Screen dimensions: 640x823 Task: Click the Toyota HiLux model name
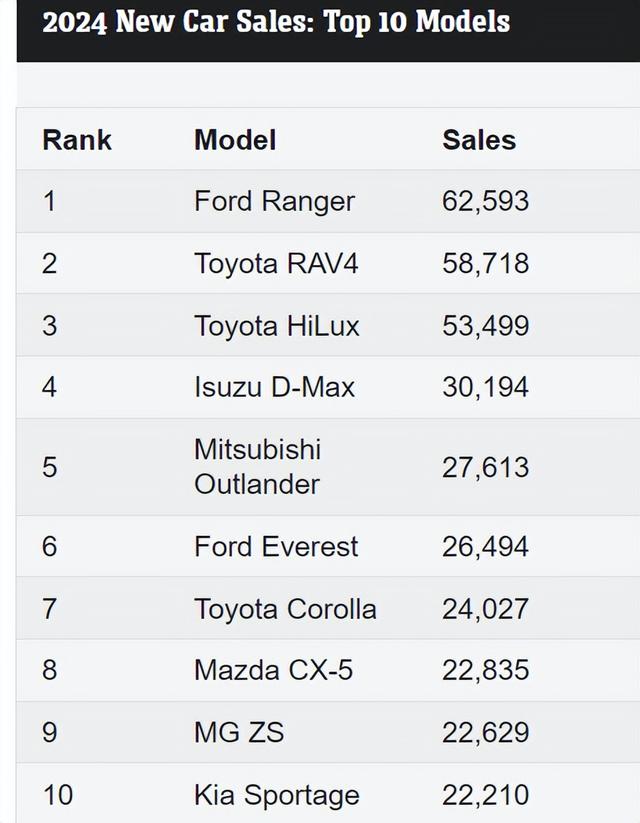[277, 325]
